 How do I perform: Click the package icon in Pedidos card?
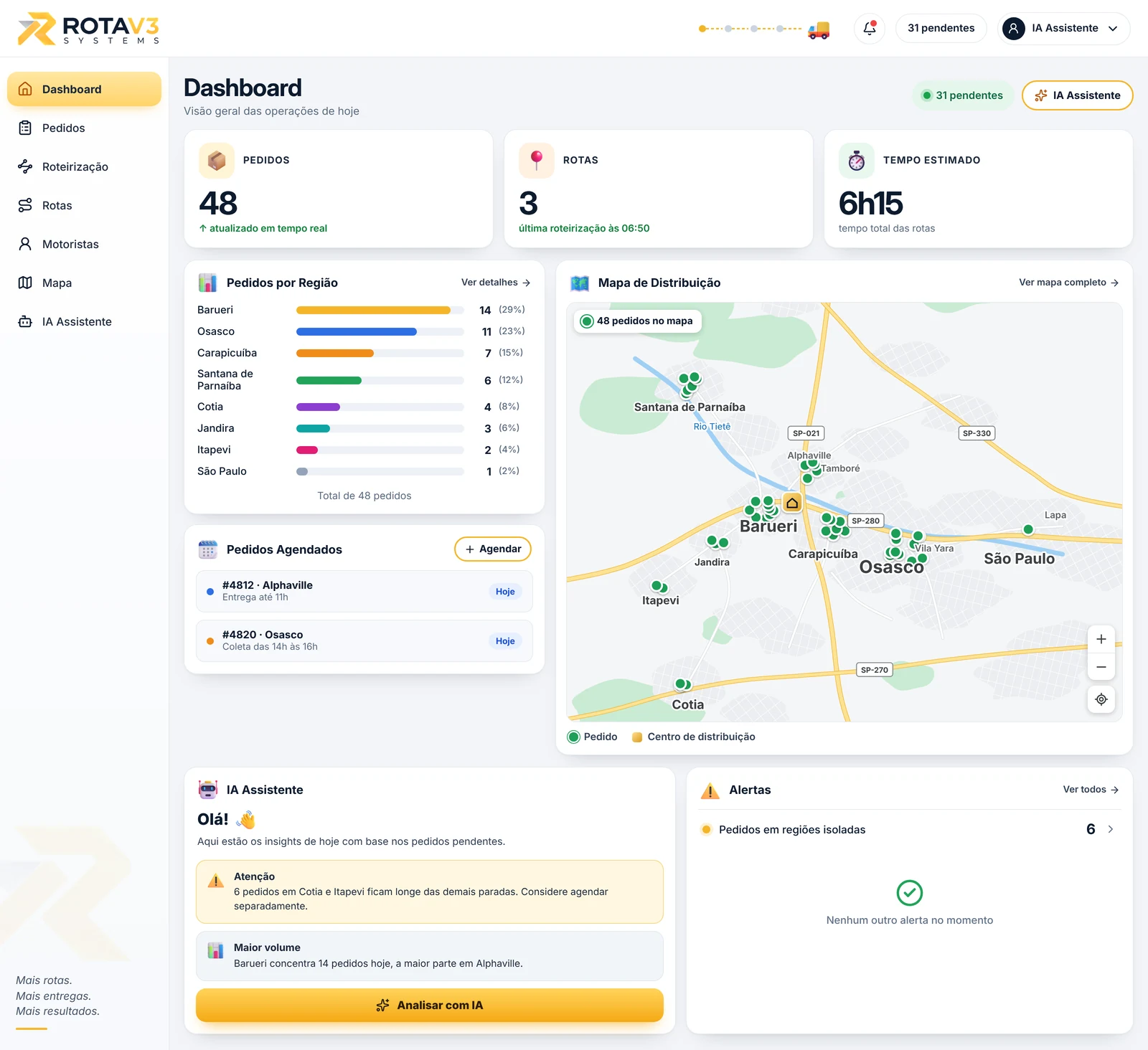pyautogui.click(x=217, y=161)
